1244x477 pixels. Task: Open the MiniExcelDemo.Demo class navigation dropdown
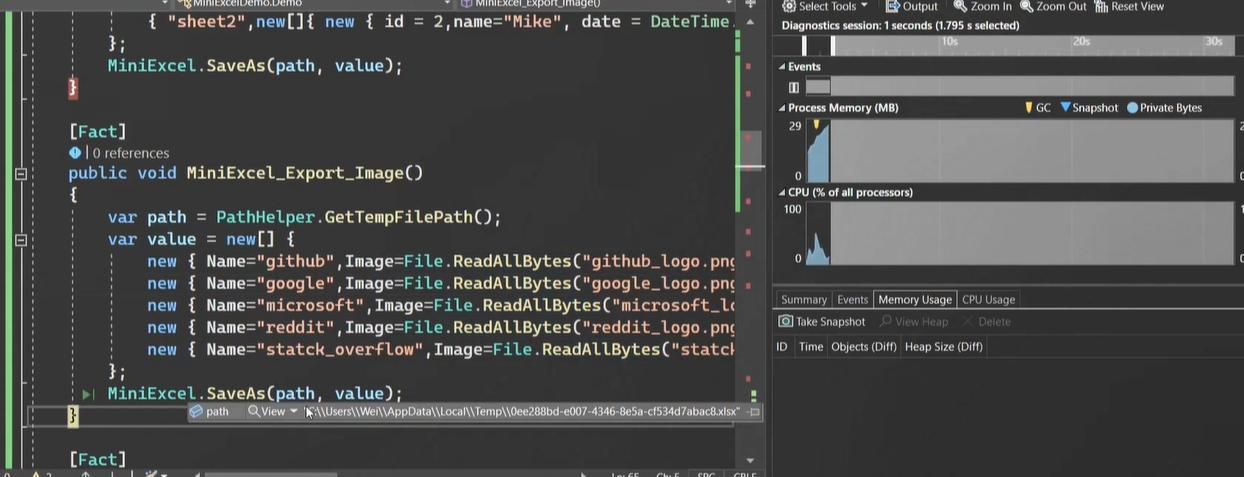tap(315, 3)
